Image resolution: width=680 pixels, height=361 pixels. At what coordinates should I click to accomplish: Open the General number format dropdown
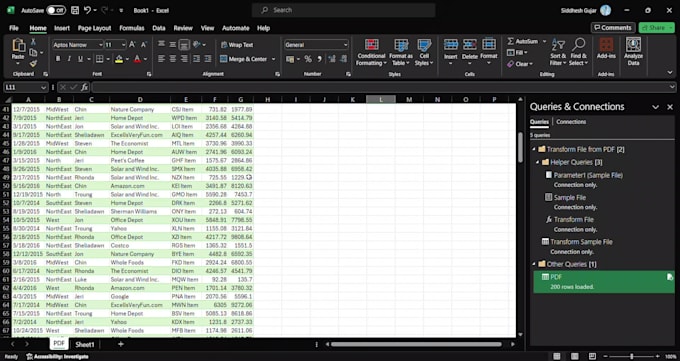(x=346, y=45)
